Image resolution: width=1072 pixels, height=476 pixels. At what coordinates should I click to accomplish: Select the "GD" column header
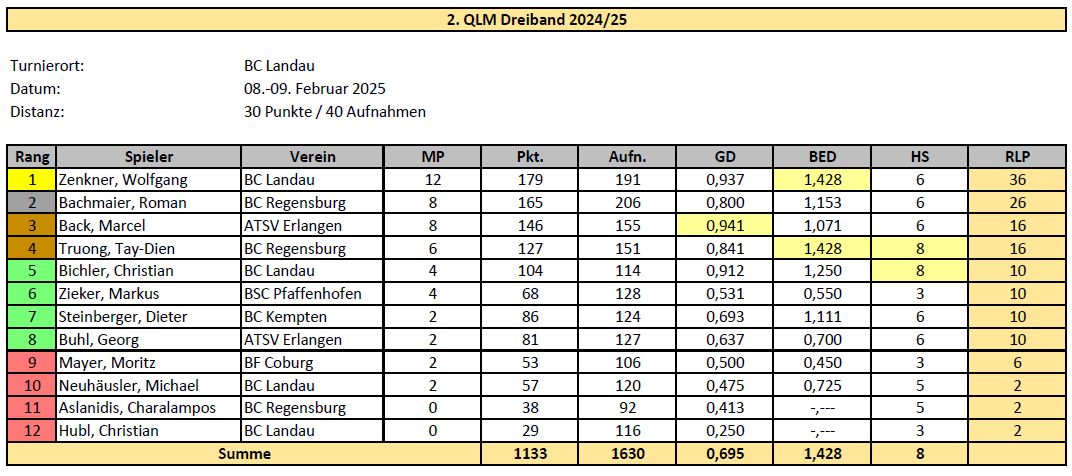pos(724,157)
